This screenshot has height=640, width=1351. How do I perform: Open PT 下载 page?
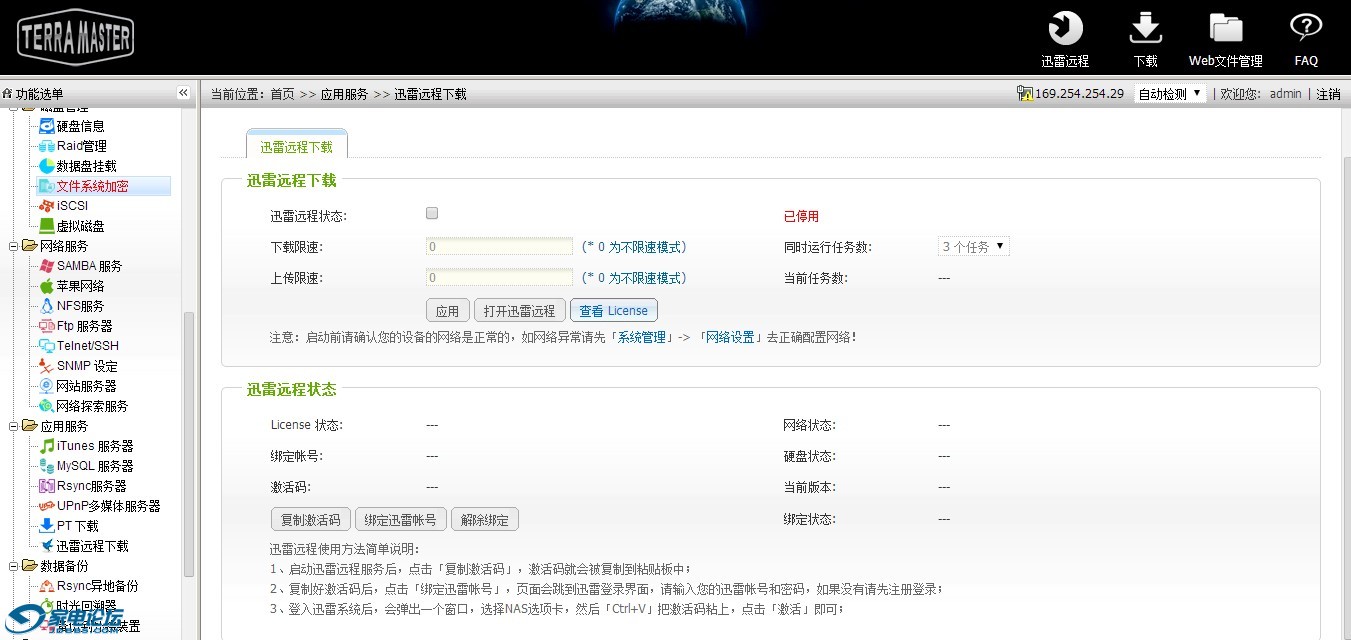tap(77, 526)
